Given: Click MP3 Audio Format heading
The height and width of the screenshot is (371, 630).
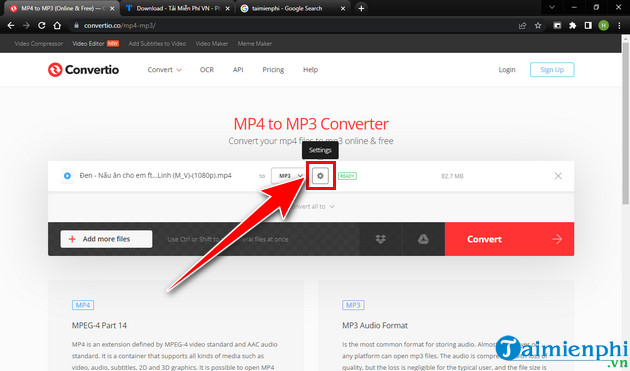Looking at the screenshot, I should (x=375, y=325).
